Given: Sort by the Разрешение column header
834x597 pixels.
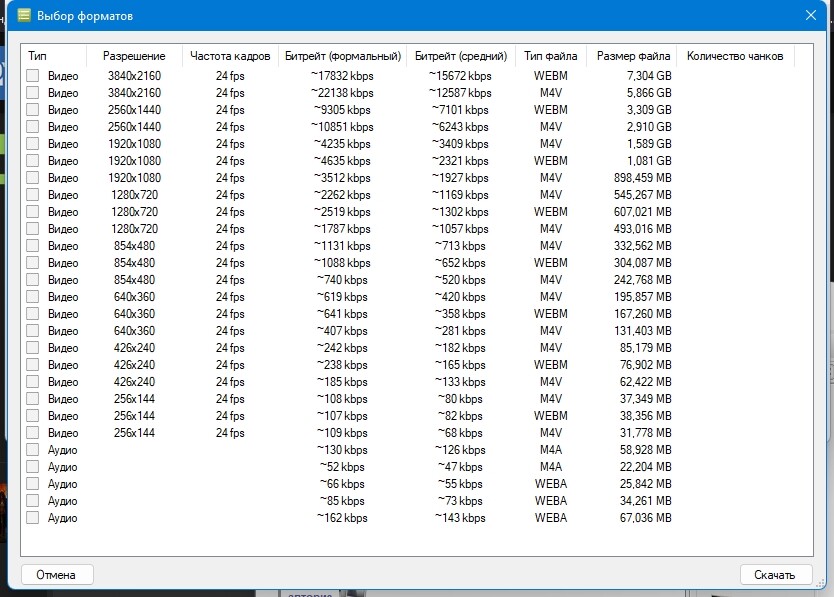Looking at the screenshot, I should tap(134, 56).
